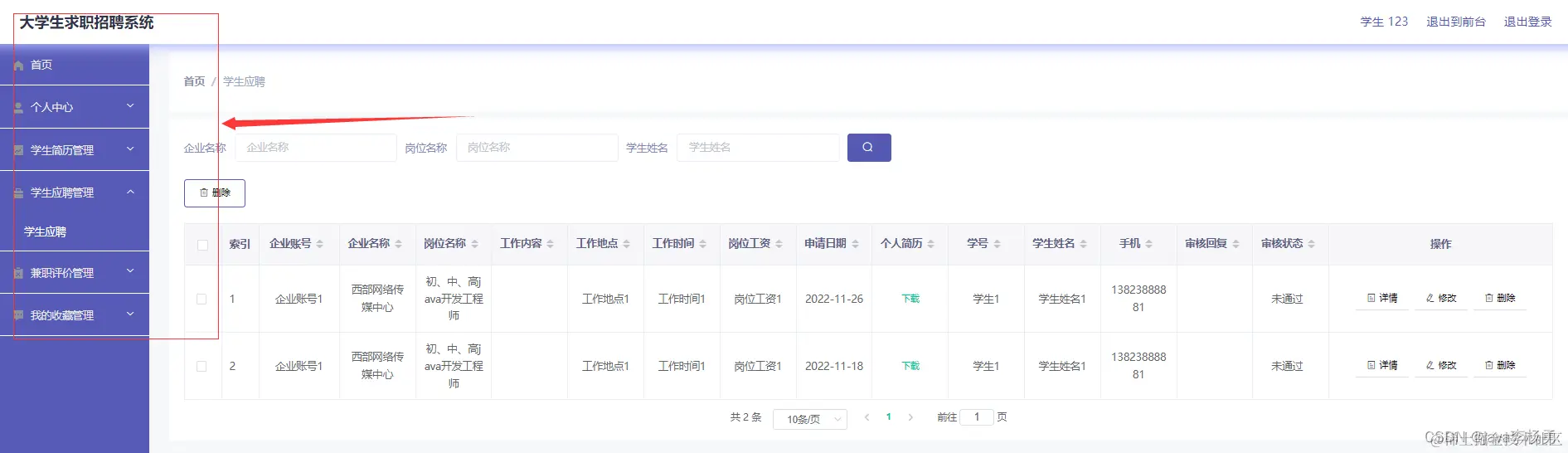
Task: Focus the 学生姓名 search field
Action: point(758,148)
